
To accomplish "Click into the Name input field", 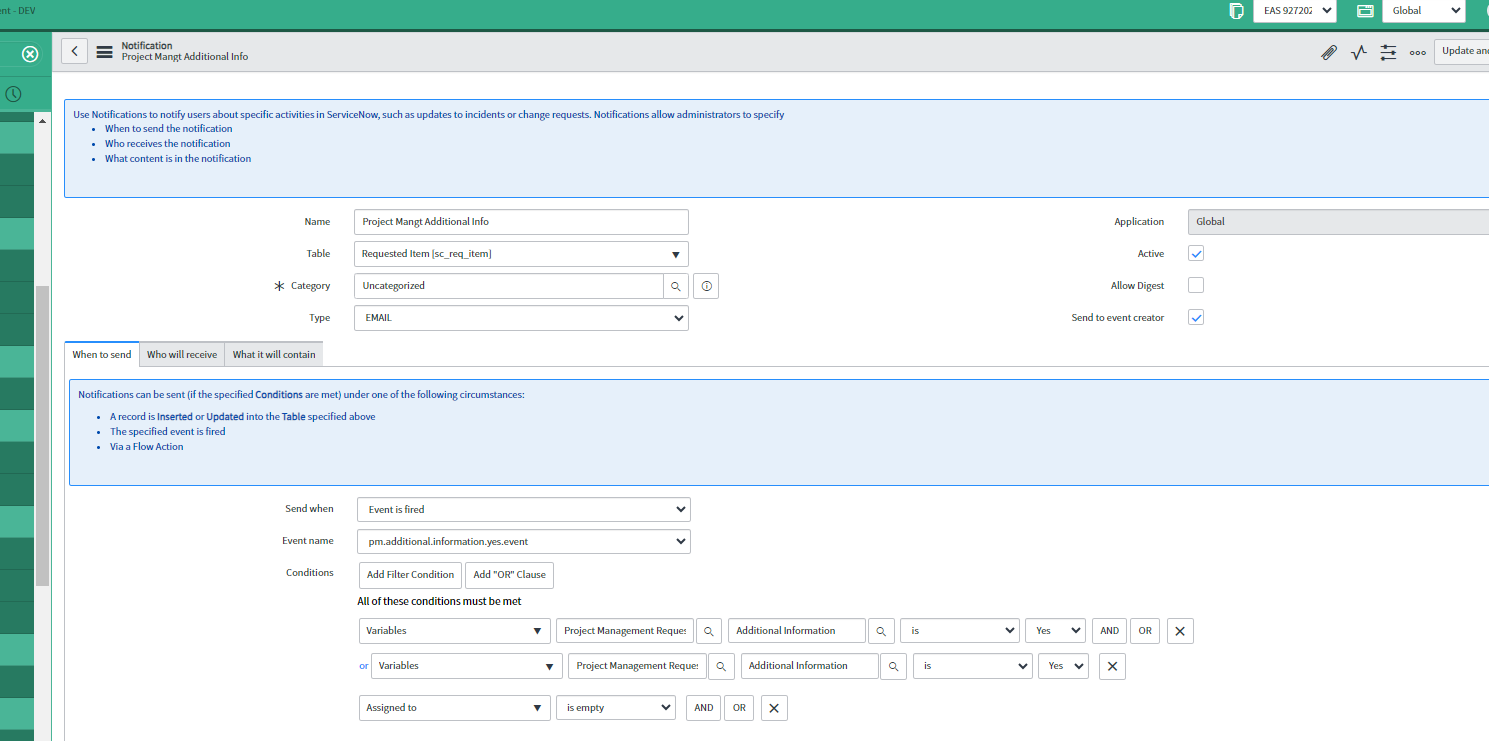I will pos(521,222).
